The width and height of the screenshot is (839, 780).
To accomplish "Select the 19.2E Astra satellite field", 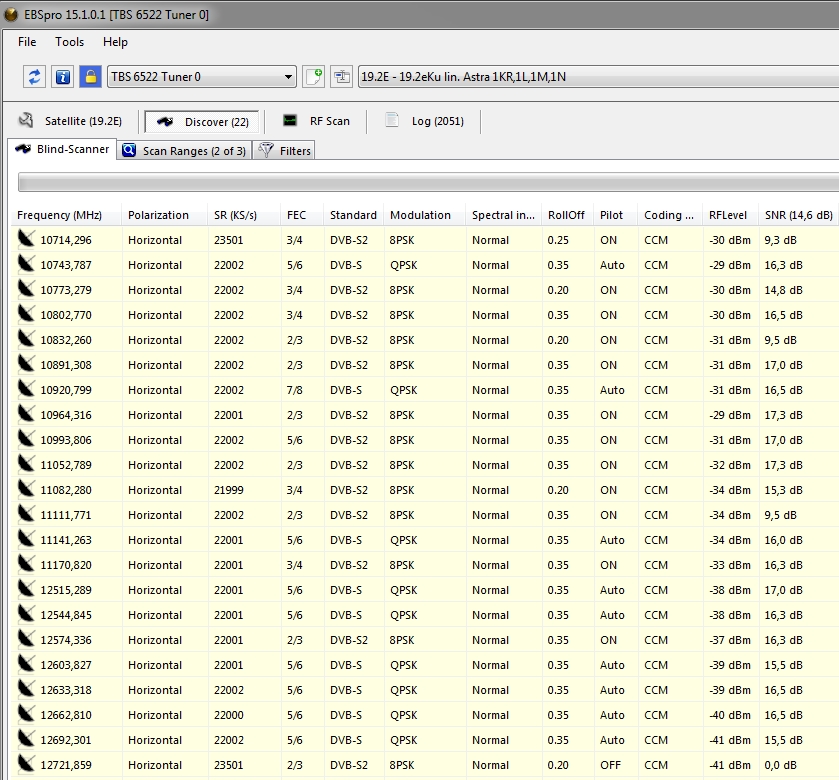I will [598, 77].
